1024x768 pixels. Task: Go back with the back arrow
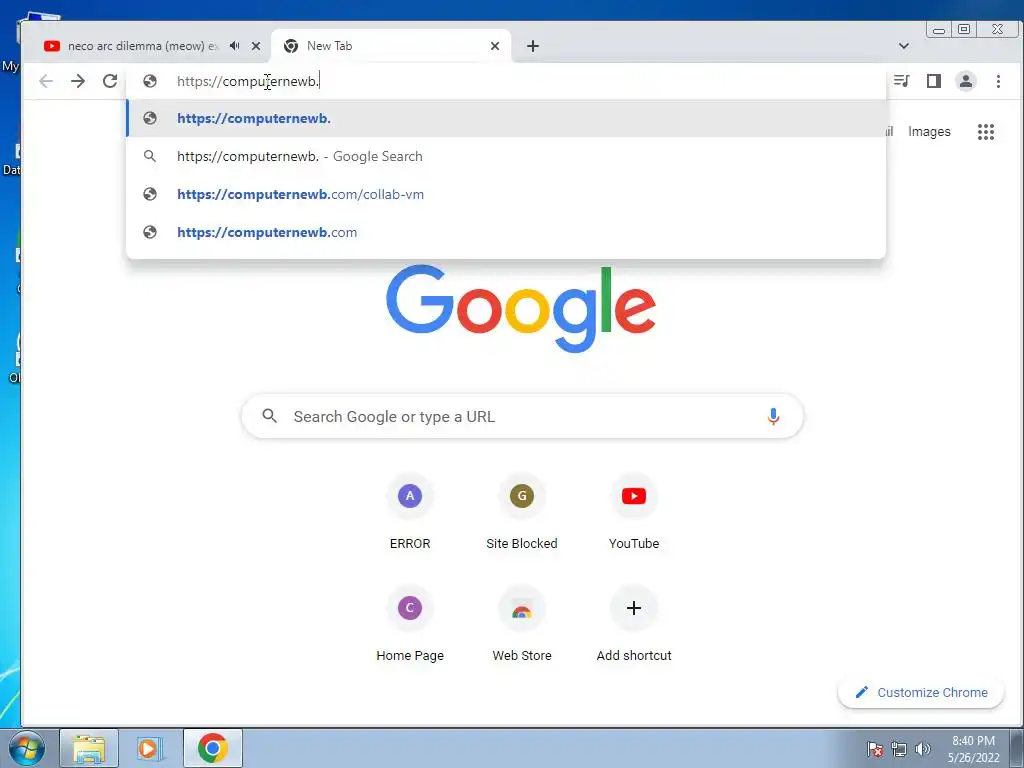click(46, 81)
